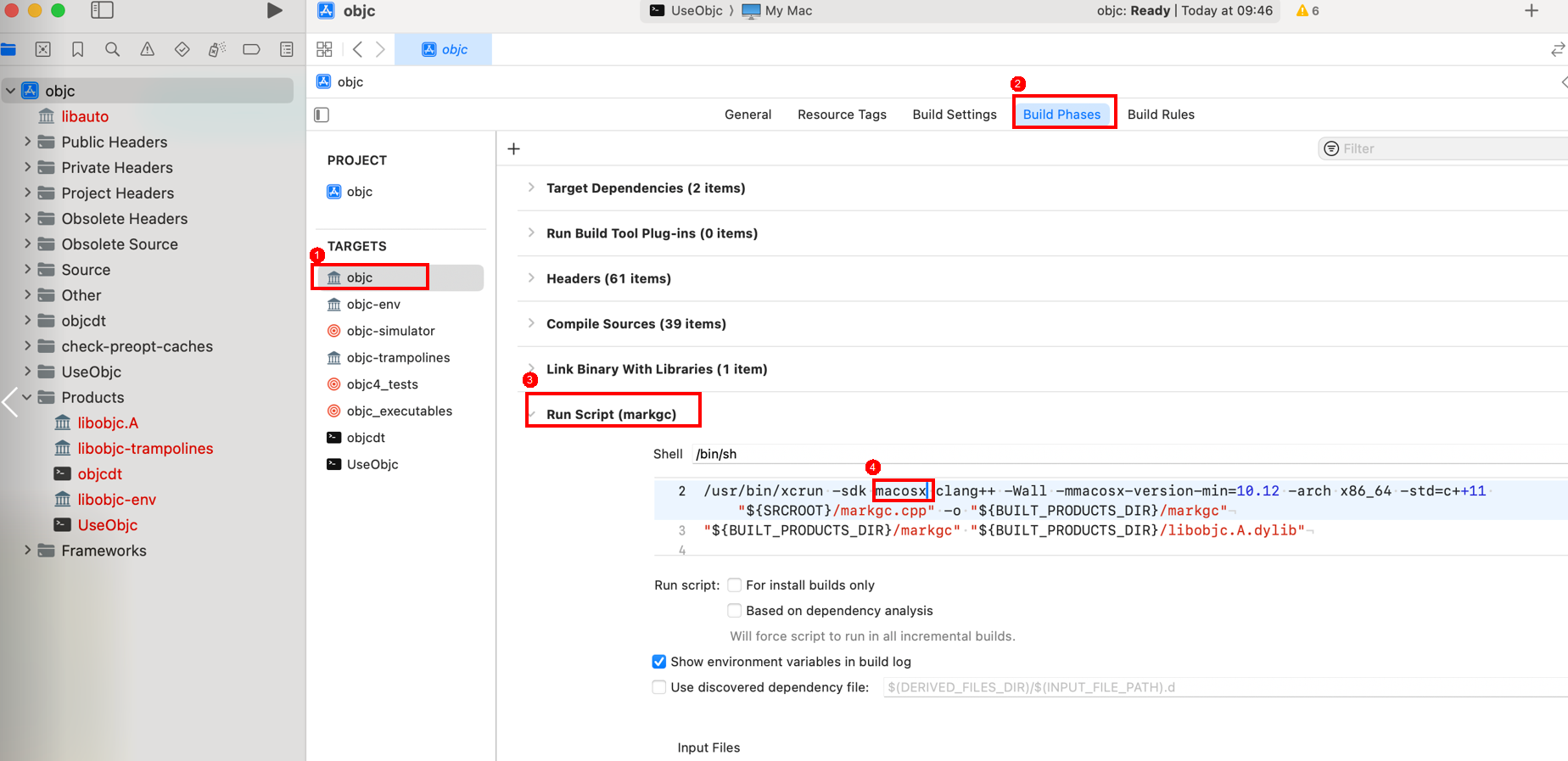Select the objc-trampolines target
The image size is (1568, 761).
(x=399, y=357)
